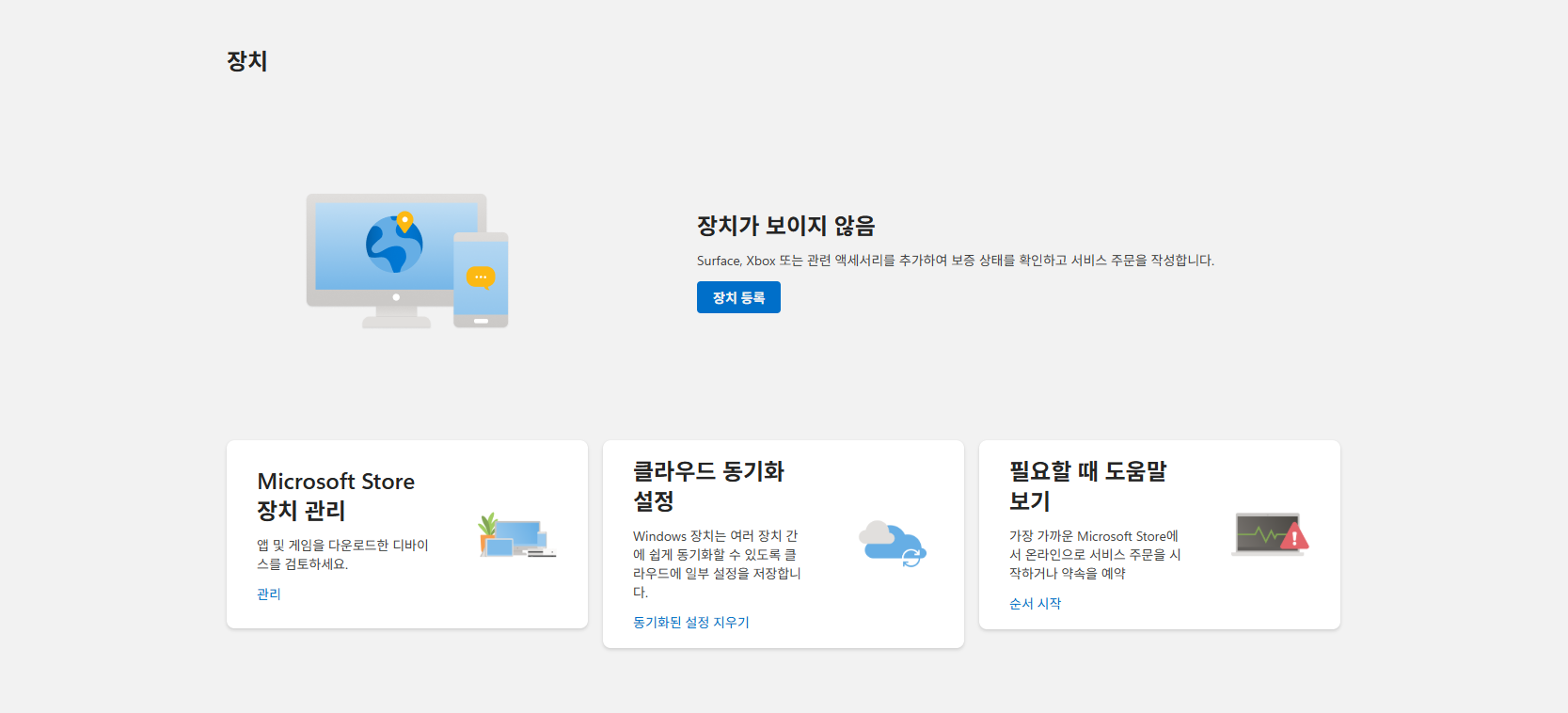Viewport: 1568px width, 713px height.
Task: Click the cloud sync icon
Action: click(893, 544)
